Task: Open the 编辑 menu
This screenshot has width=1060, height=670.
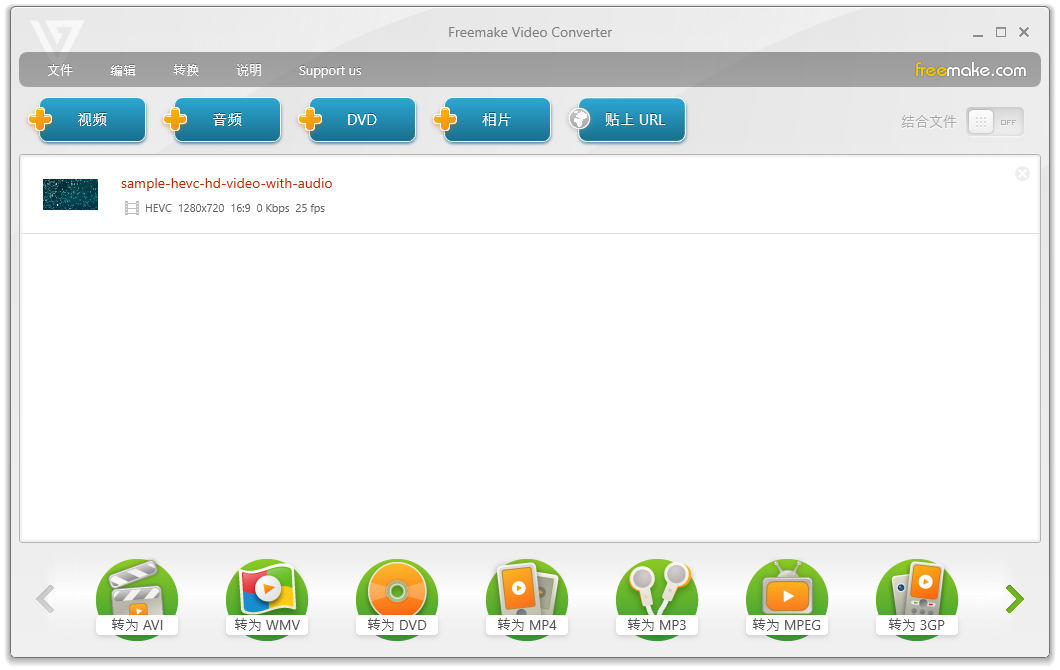Action: [x=123, y=71]
